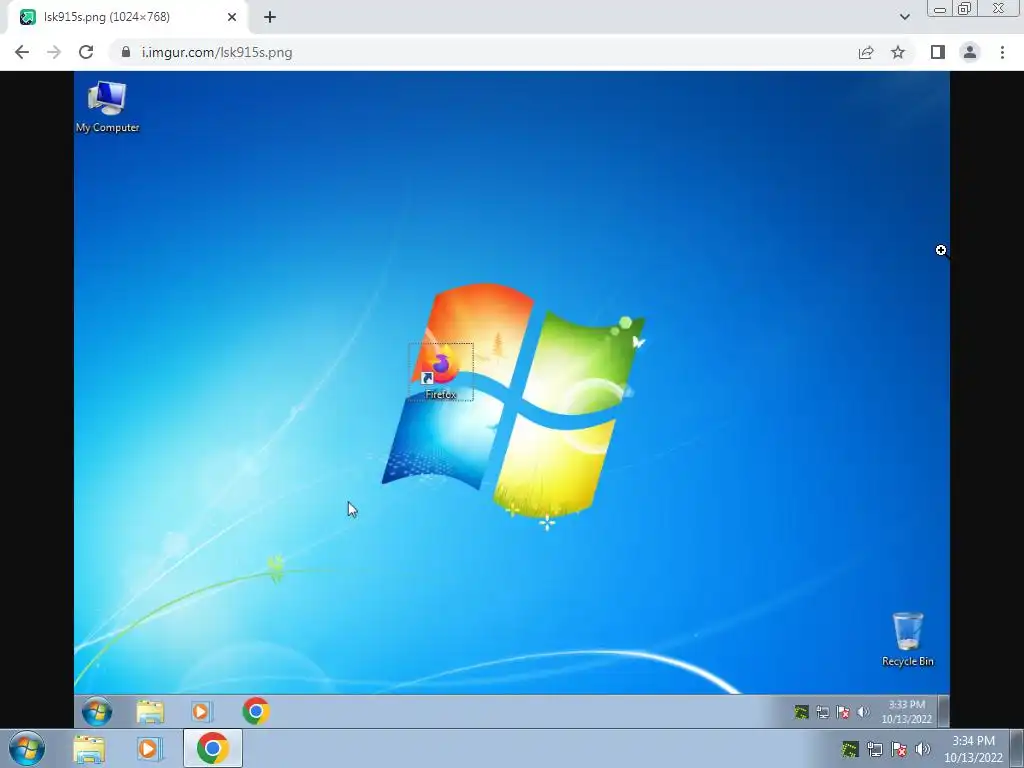
Task: Click the Chrome icon inside the pictured taskbar
Action: tap(256, 711)
